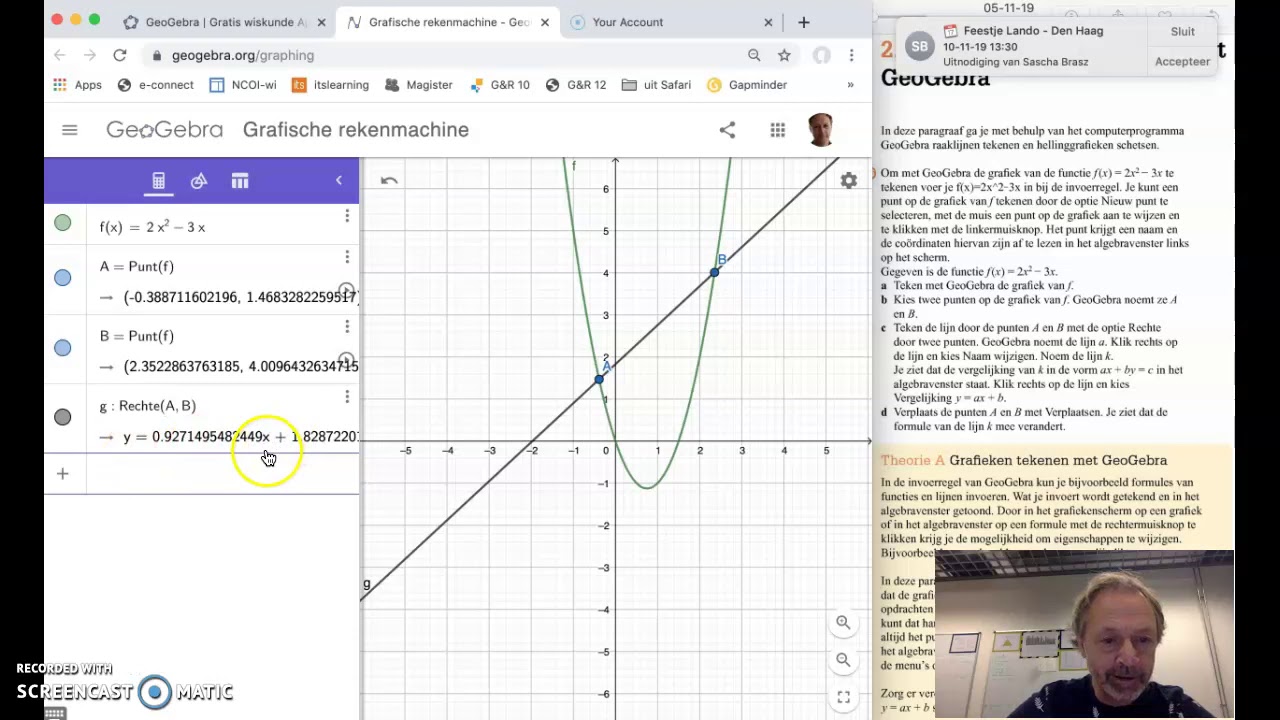Open the Gapminder bookmark
The height and width of the screenshot is (720, 1280).
746,85
